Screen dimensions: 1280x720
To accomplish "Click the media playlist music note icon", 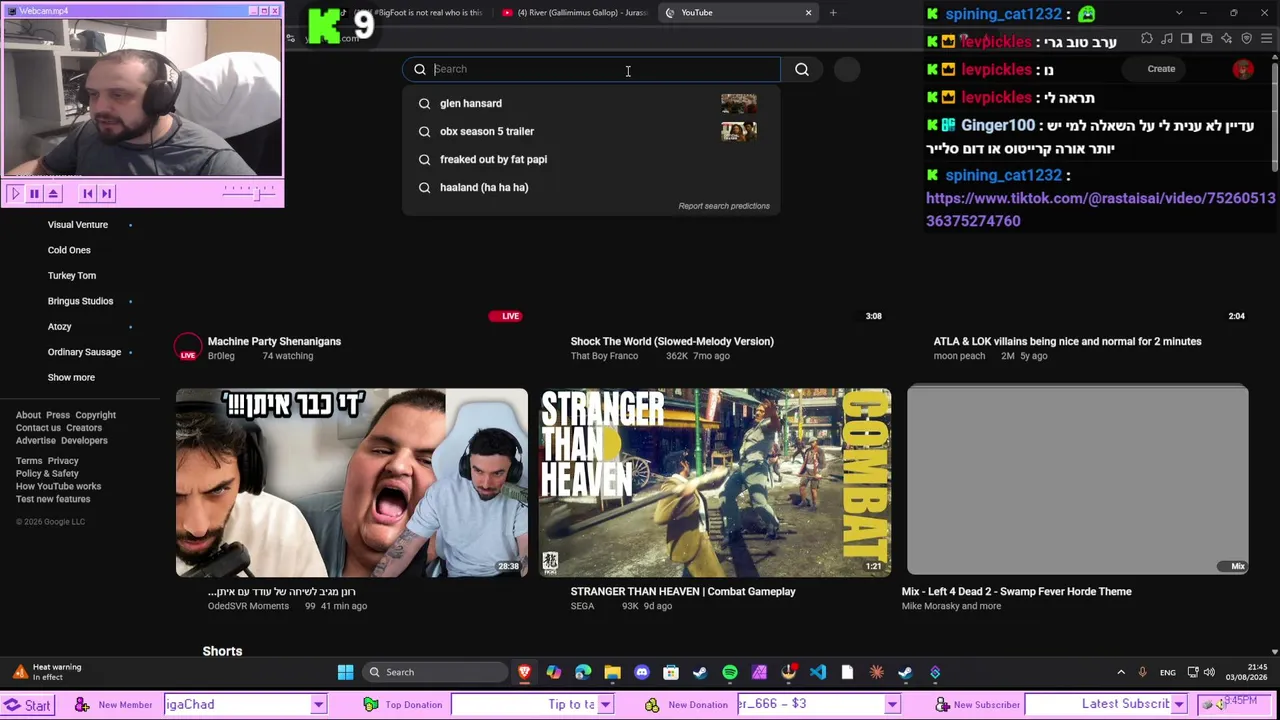I will tap(1167, 39).
